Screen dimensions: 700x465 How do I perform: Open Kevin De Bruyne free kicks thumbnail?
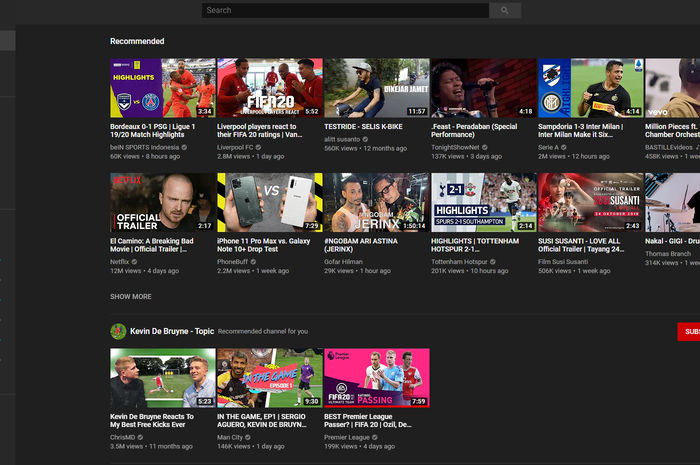pos(162,378)
